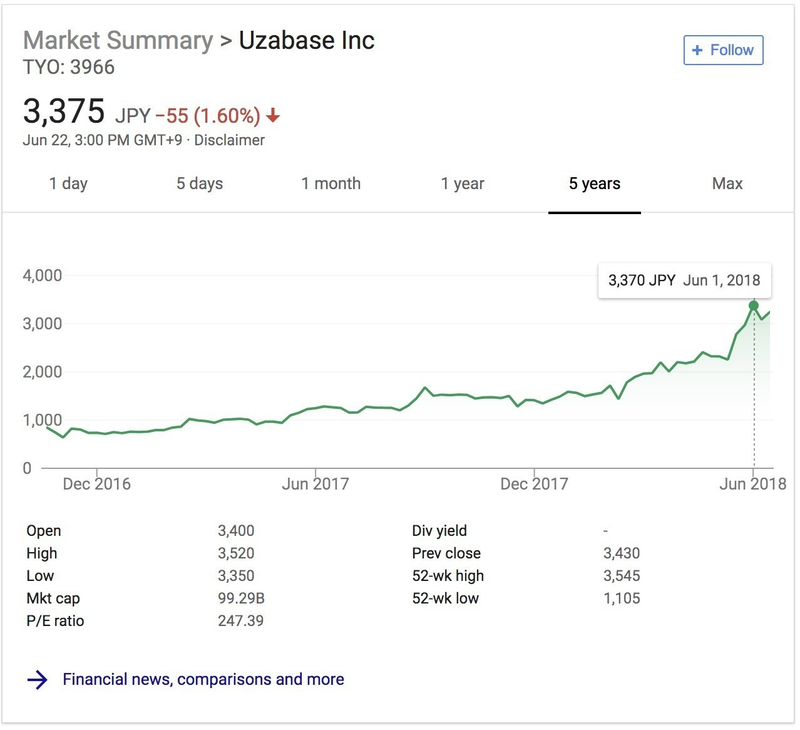Screen dimensions: 800x730
Task: Switch chart to 1 year tab
Action: (462, 183)
